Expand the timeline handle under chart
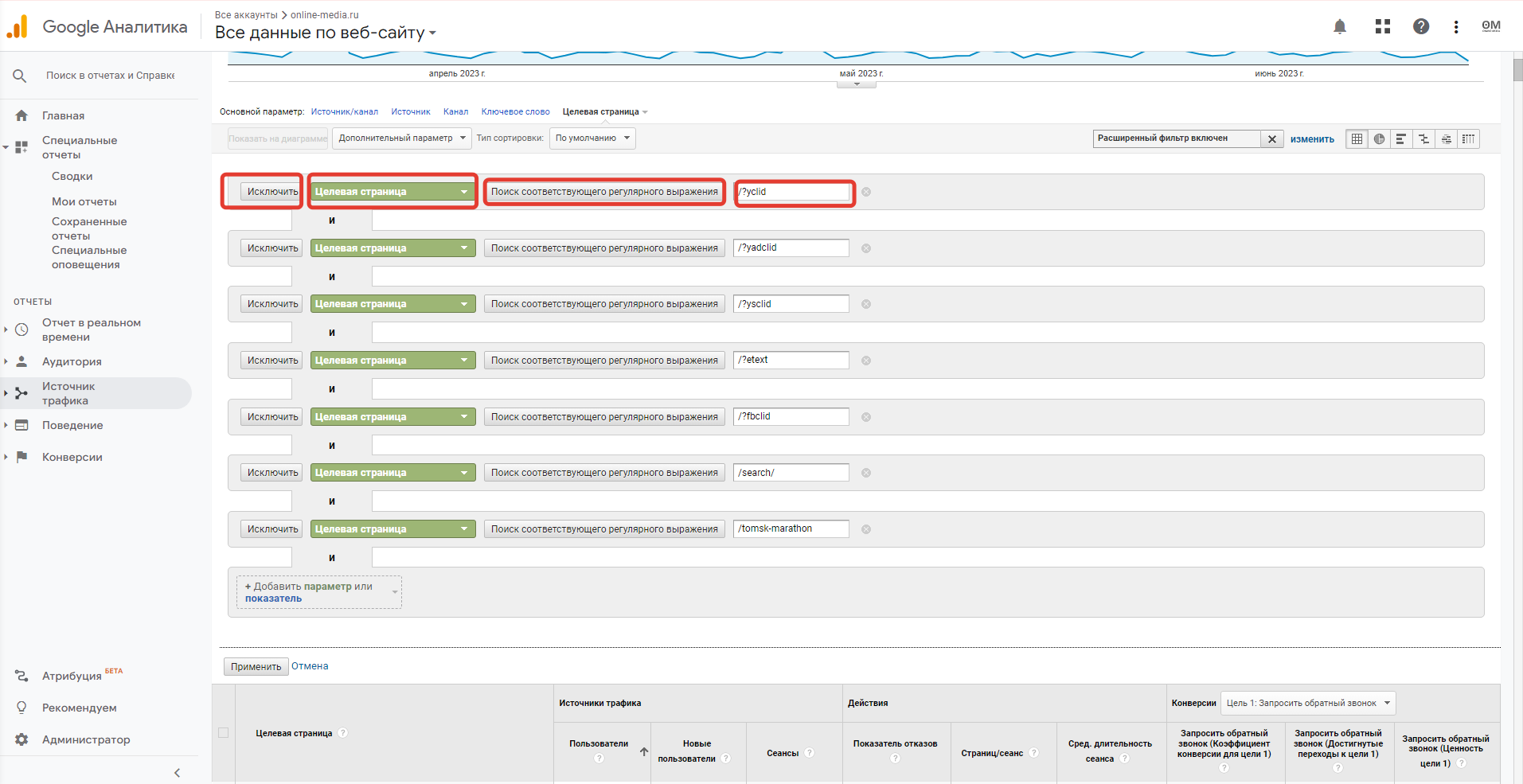The width and height of the screenshot is (1523, 784). coord(857,84)
